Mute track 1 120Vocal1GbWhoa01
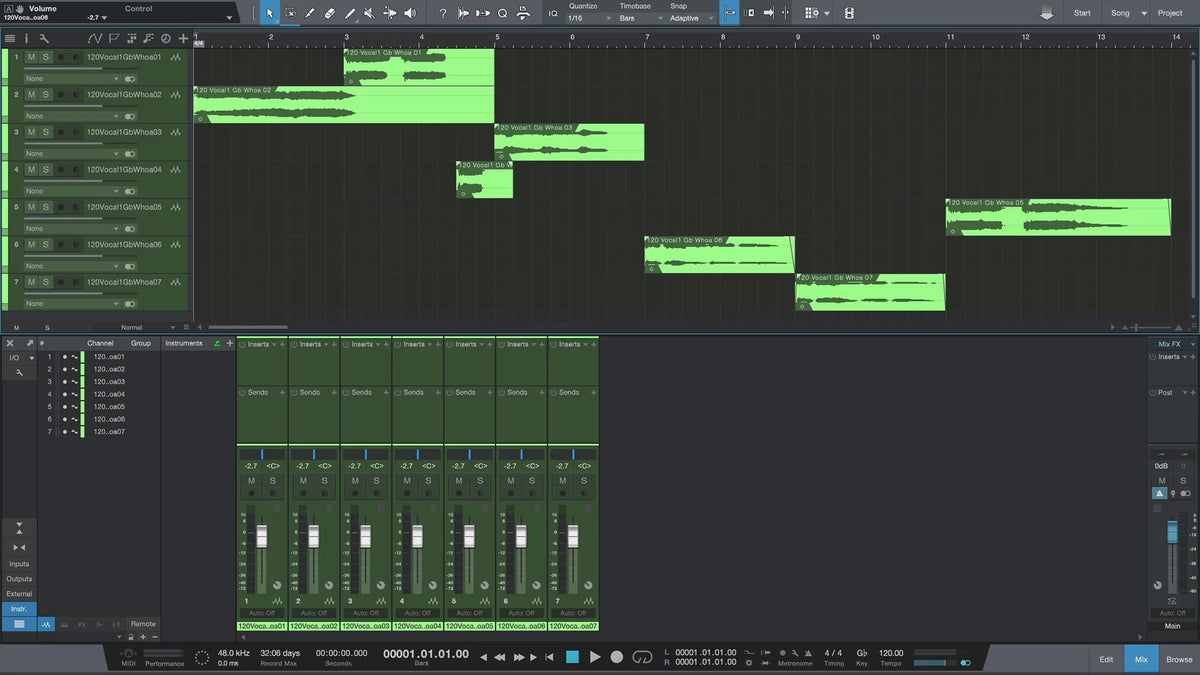The height and width of the screenshot is (675, 1200). 31,57
